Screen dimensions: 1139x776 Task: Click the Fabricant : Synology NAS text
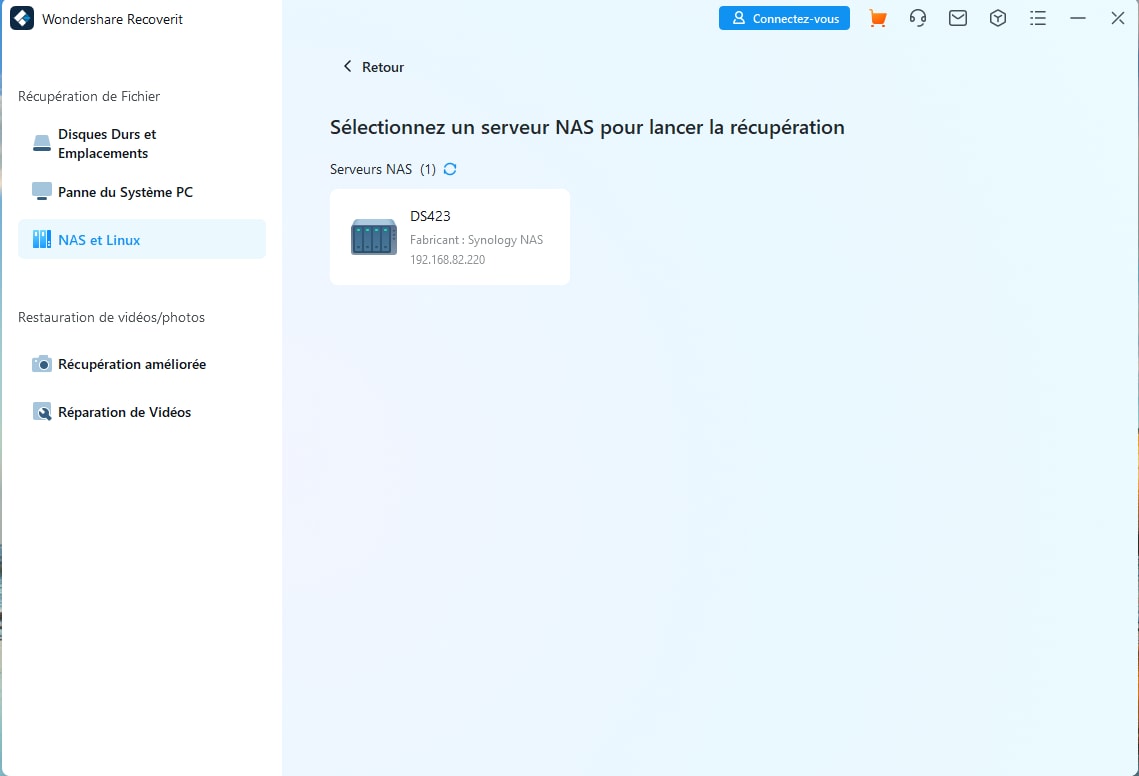[477, 240]
